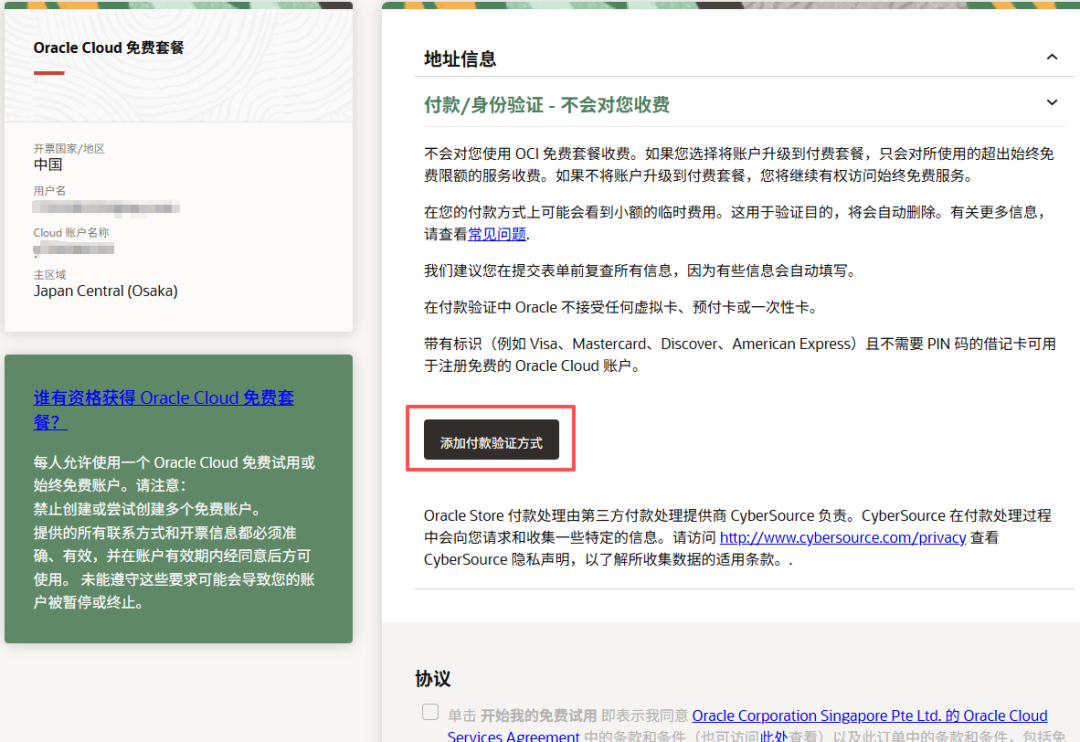Viewport: 1080px width, 742px height.
Task: Click the 我们建议您在提交表单前复查所有信息 sentence
Action: click(642, 271)
